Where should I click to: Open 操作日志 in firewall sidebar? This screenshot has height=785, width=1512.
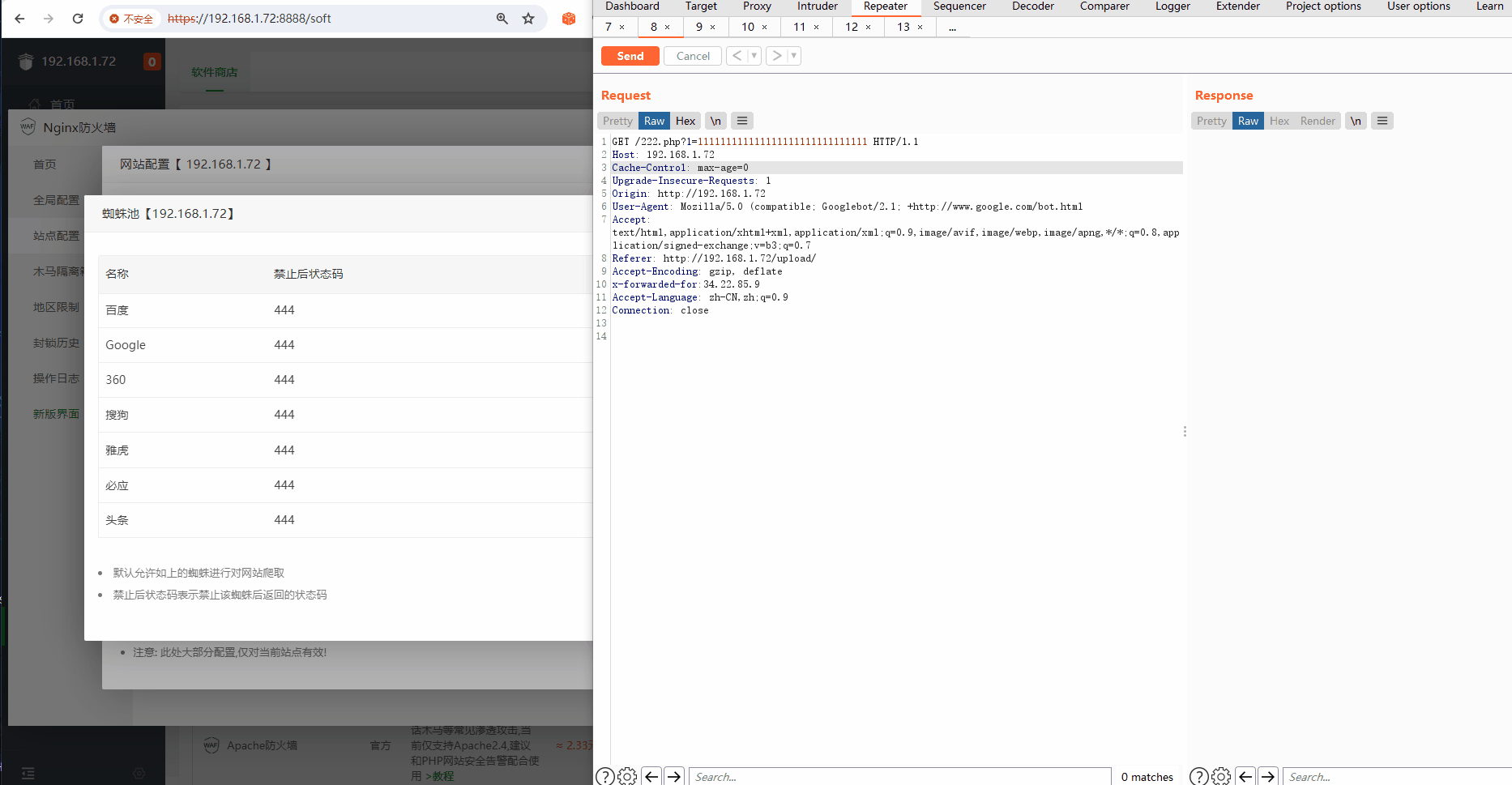pos(56,378)
